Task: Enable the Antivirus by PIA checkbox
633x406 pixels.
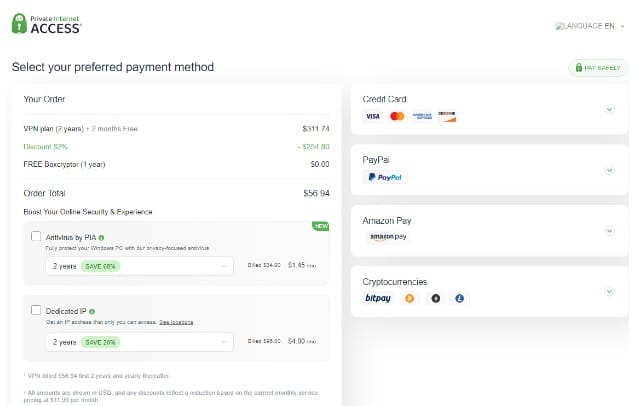Action: 37,237
